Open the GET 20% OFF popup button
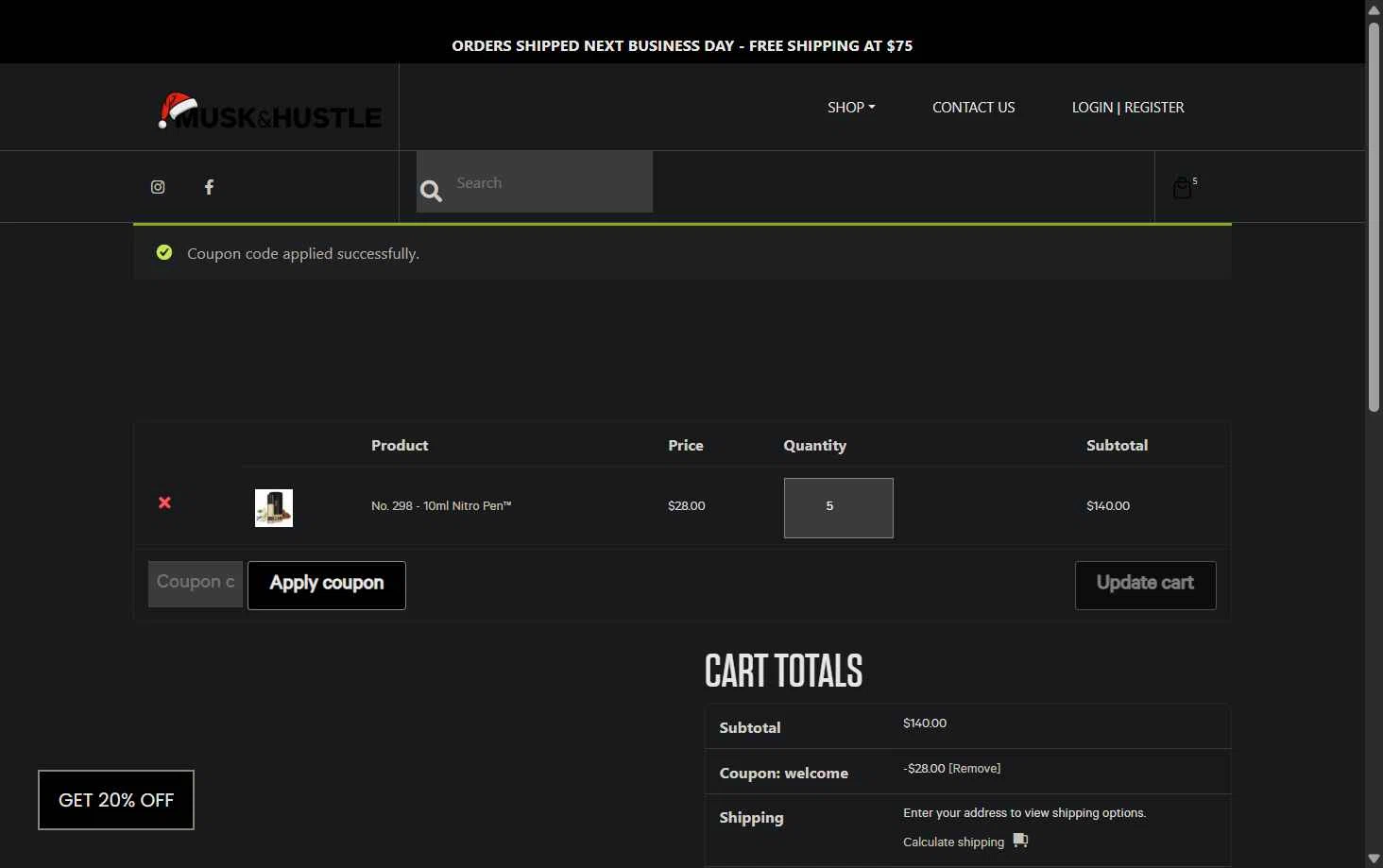 [x=116, y=800]
